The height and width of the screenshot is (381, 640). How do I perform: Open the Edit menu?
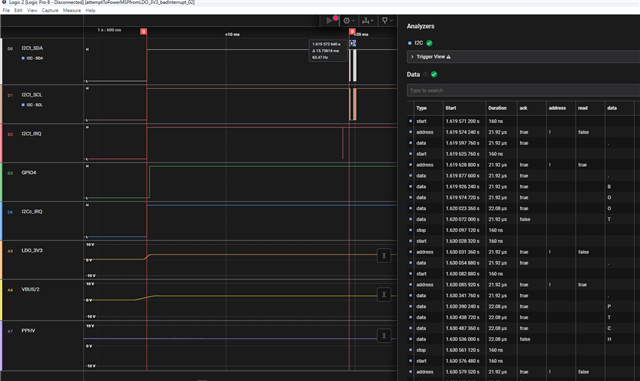(18, 10)
